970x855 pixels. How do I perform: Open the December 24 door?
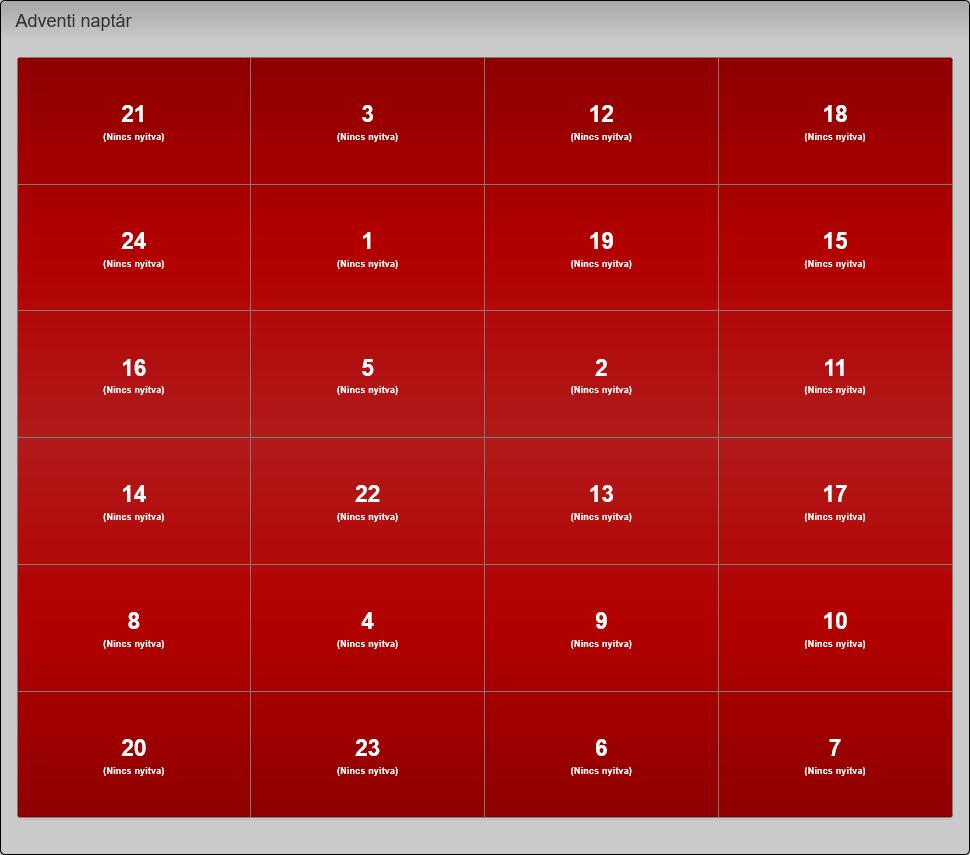pyautogui.click(x=134, y=248)
